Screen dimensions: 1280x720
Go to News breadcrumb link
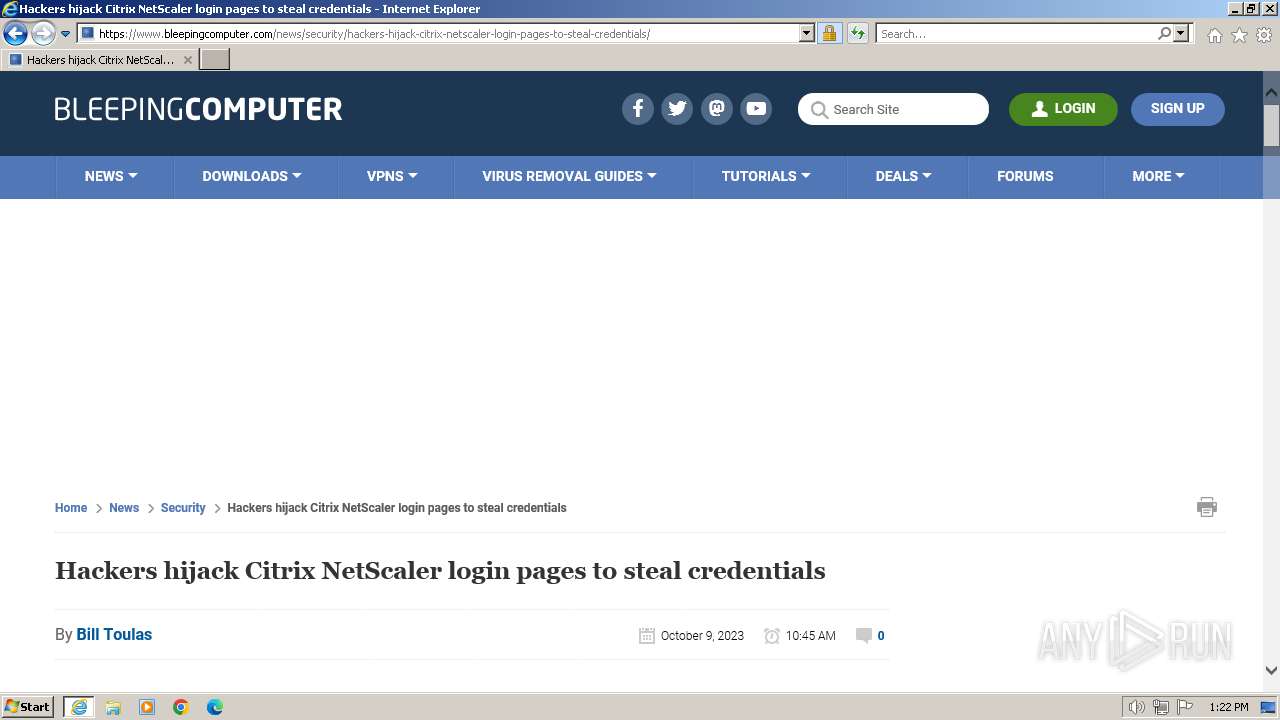[x=124, y=508]
